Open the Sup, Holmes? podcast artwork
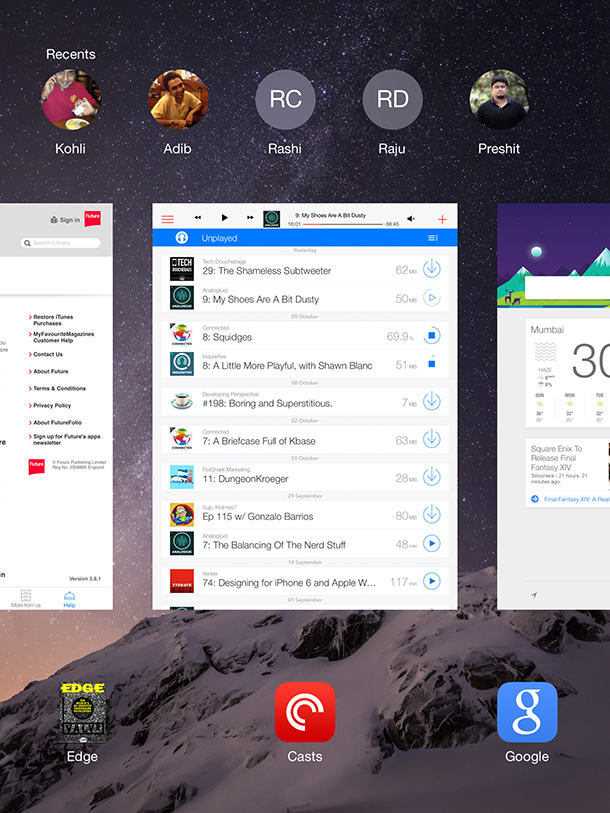 tap(182, 515)
